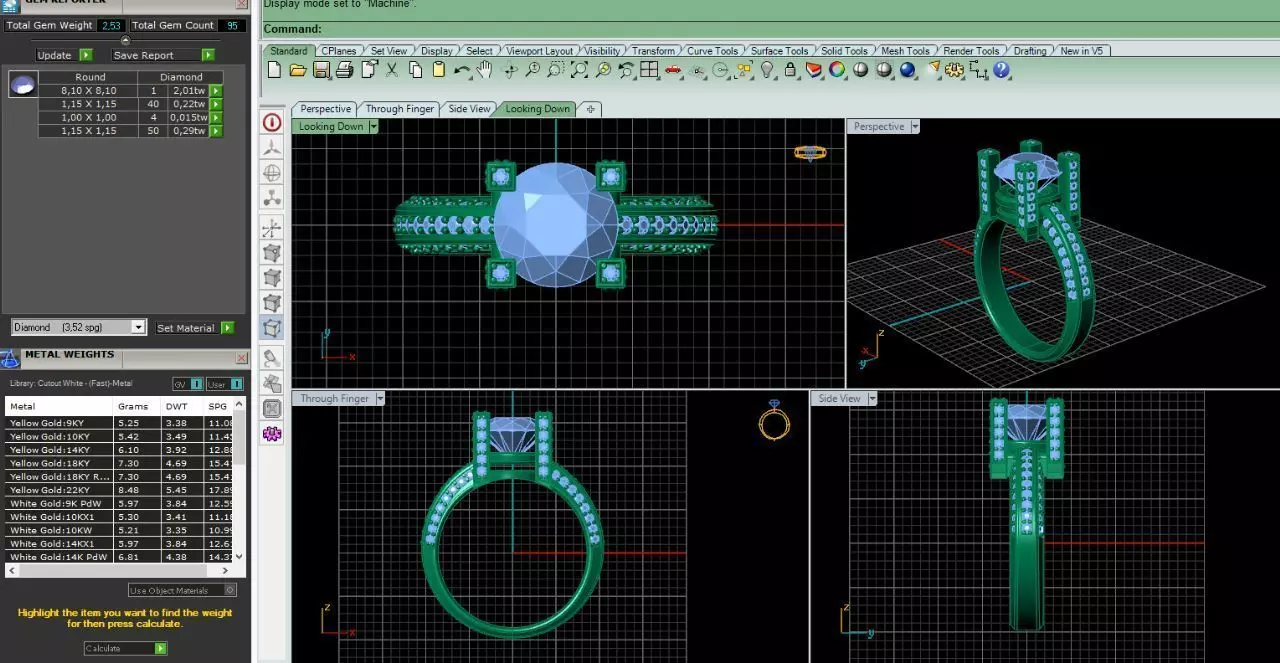Click the Print icon in the Standard toolbar

(x=344, y=70)
